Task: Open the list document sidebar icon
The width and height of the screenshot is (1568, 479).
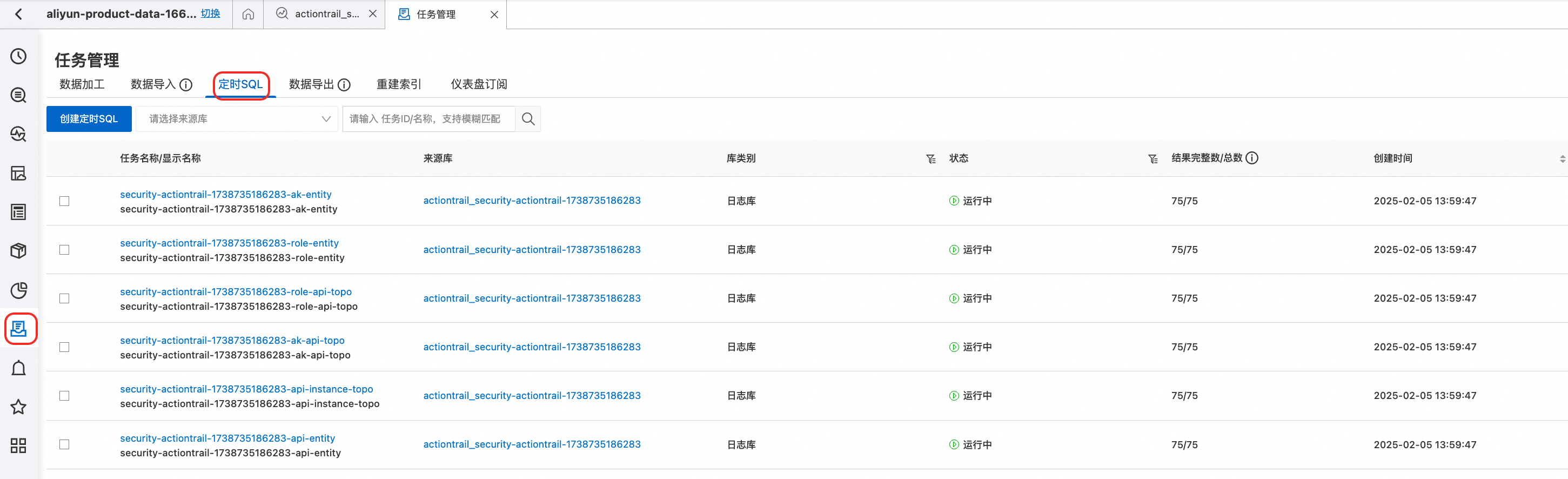Action: click(x=19, y=212)
